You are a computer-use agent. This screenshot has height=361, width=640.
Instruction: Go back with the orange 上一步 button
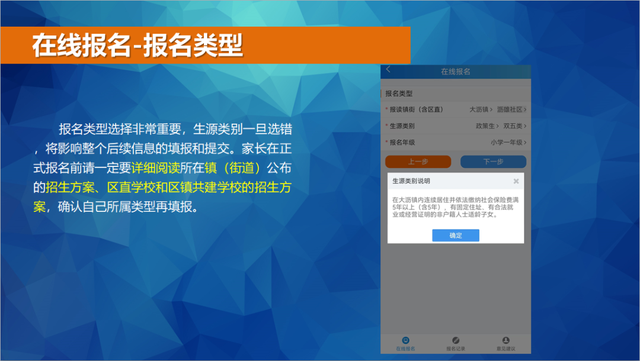pos(418,162)
